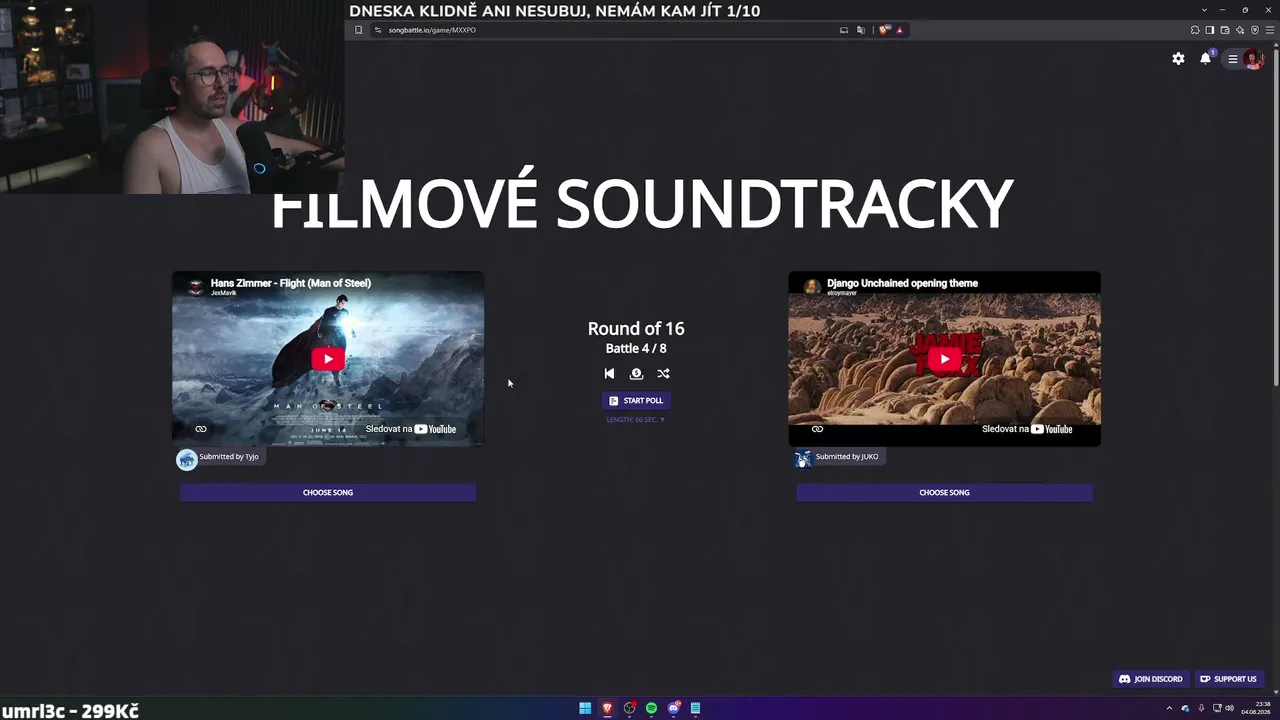The image size is (1280, 720).
Task: Open the Windows Start menu
Action: coord(585,708)
